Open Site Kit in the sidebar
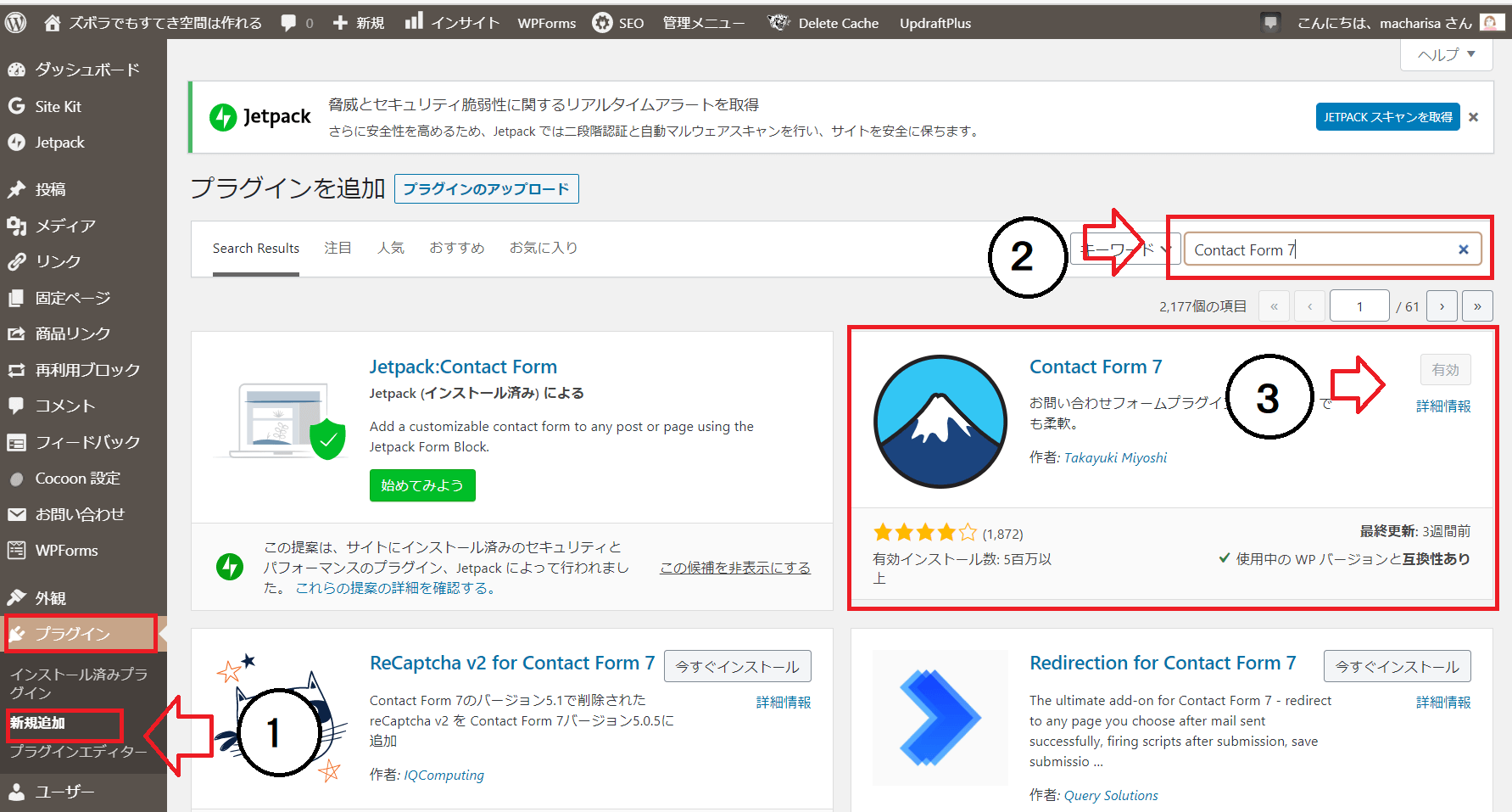 58,106
